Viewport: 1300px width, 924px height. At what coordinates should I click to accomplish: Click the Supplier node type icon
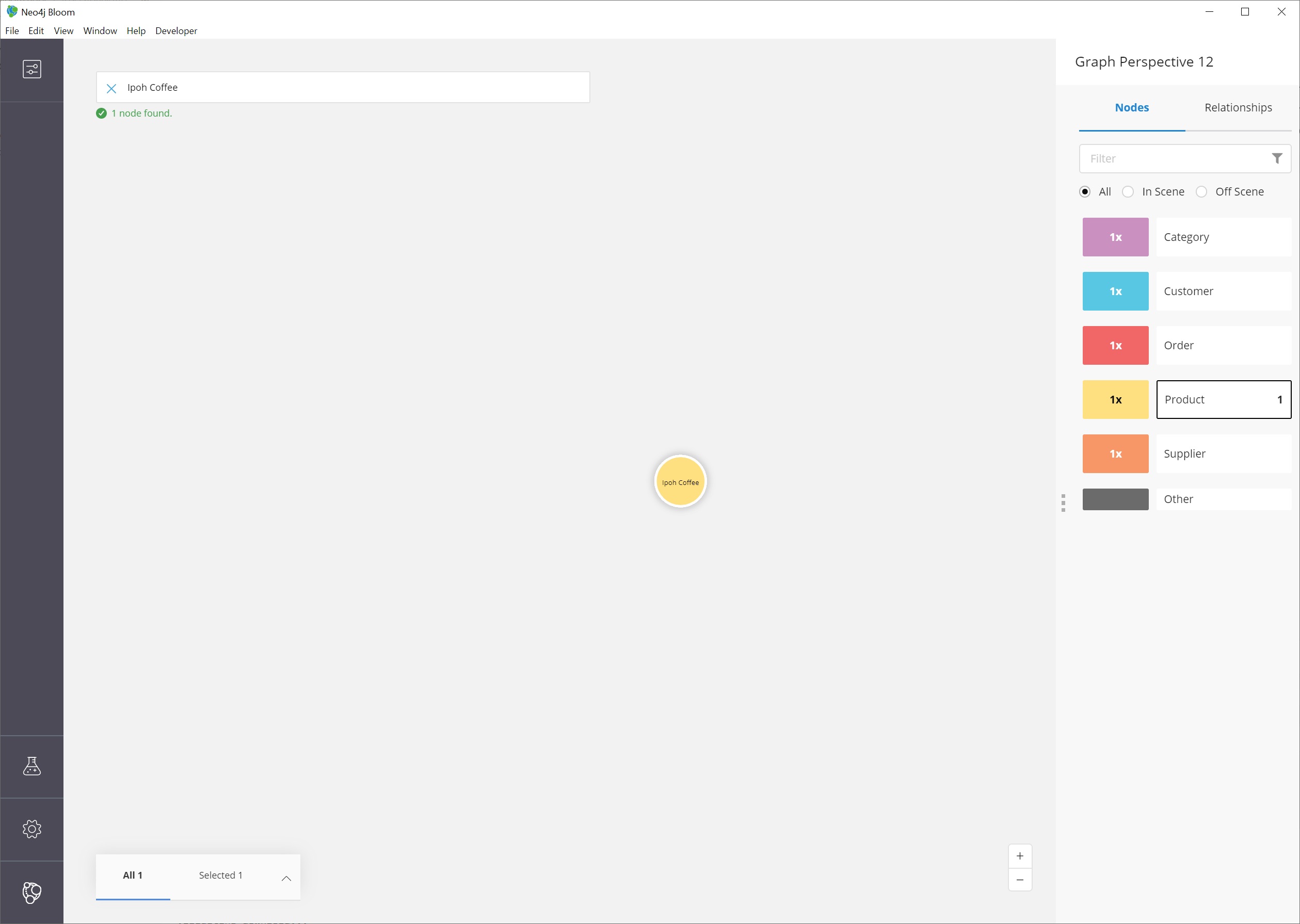(x=1115, y=453)
